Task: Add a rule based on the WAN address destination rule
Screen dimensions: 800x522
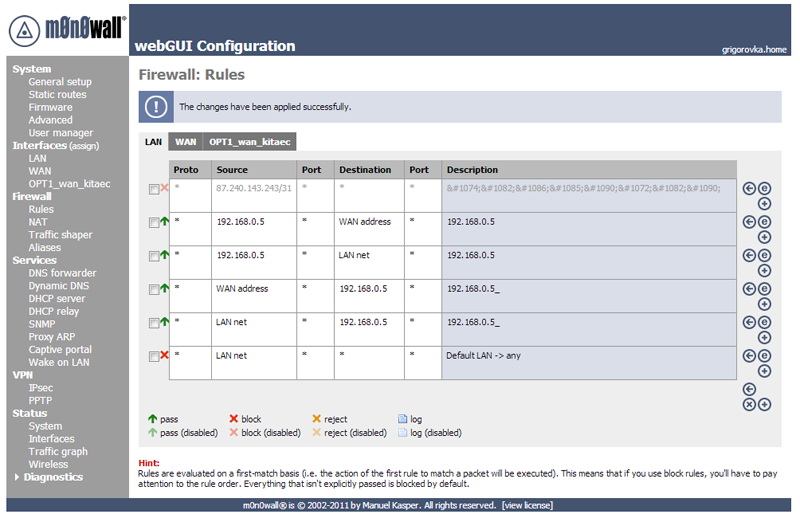Action: (x=764, y=237)
